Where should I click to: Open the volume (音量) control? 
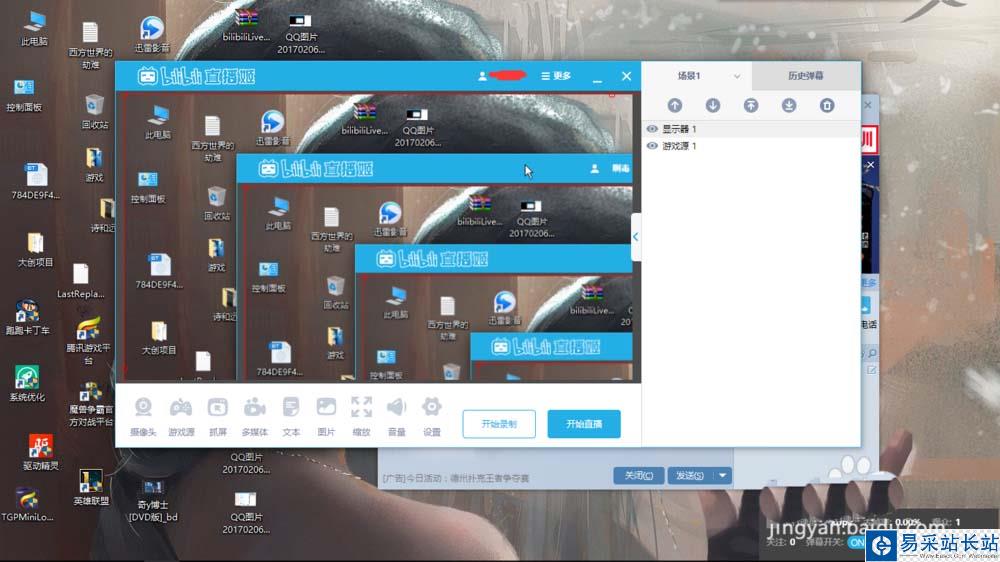pyautogui.click(x=397, y=416)
